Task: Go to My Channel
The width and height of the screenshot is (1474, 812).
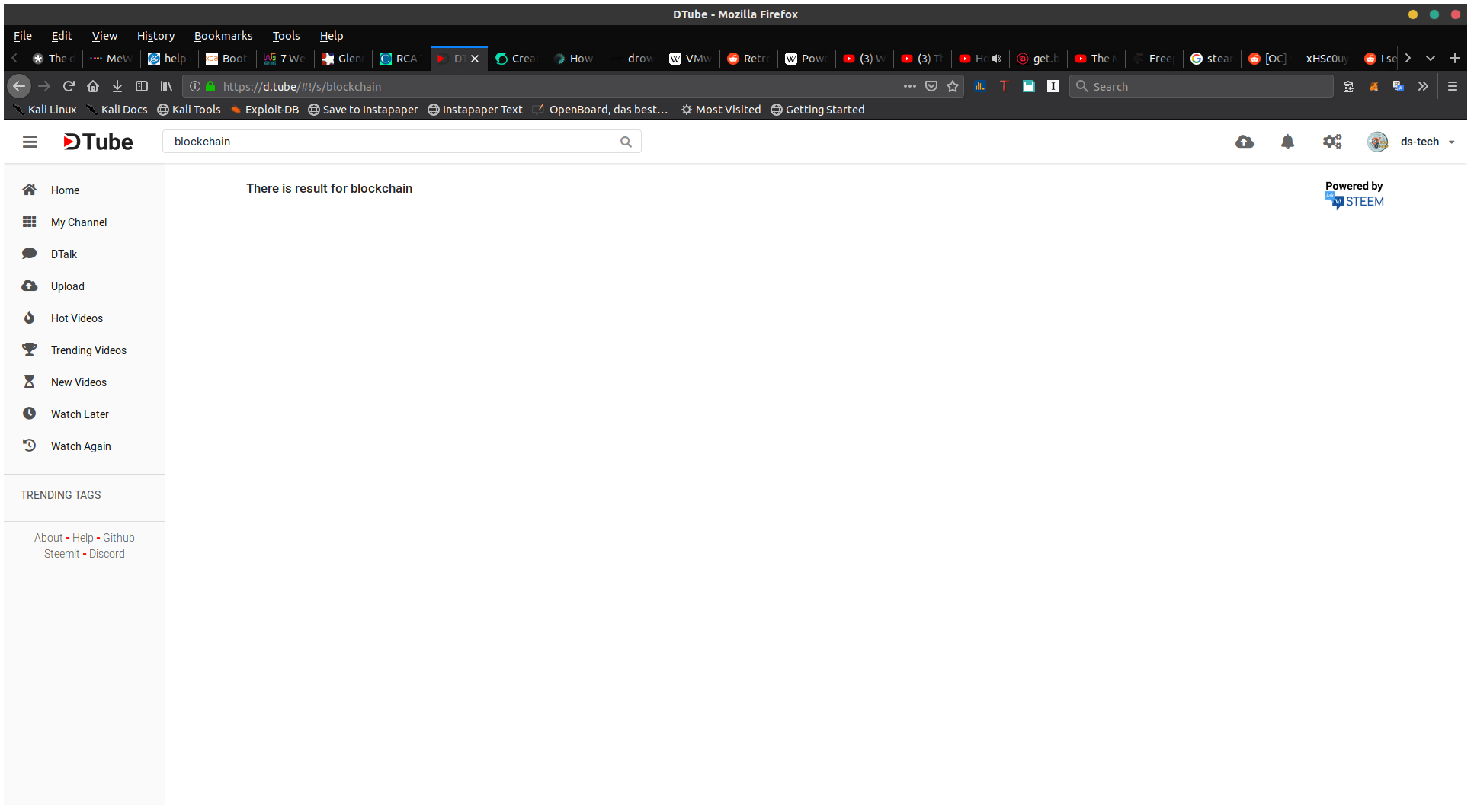Action: pyautogui.click(x=79, y=222)
